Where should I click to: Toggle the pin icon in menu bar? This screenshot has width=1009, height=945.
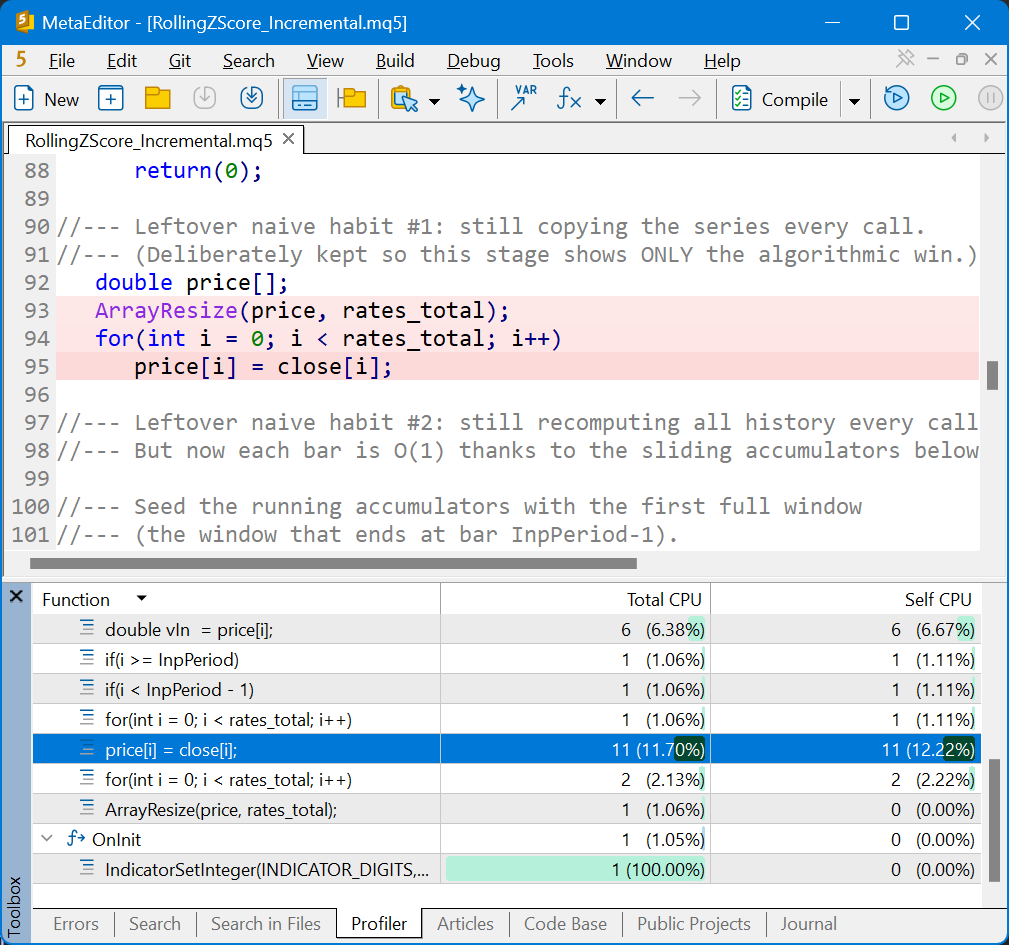click(905, 59)
